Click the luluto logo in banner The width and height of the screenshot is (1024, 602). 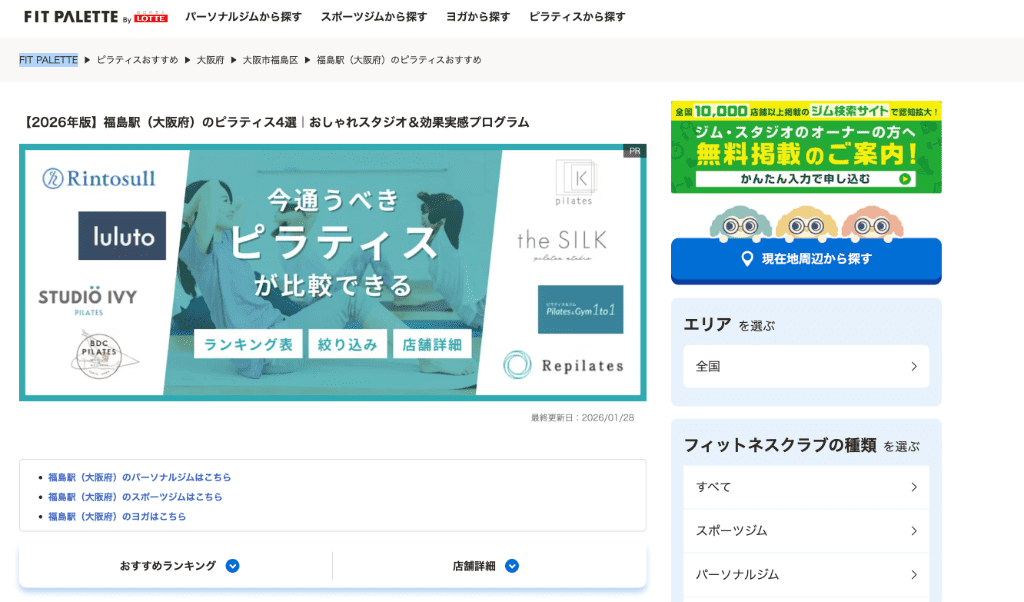[122, 236]
